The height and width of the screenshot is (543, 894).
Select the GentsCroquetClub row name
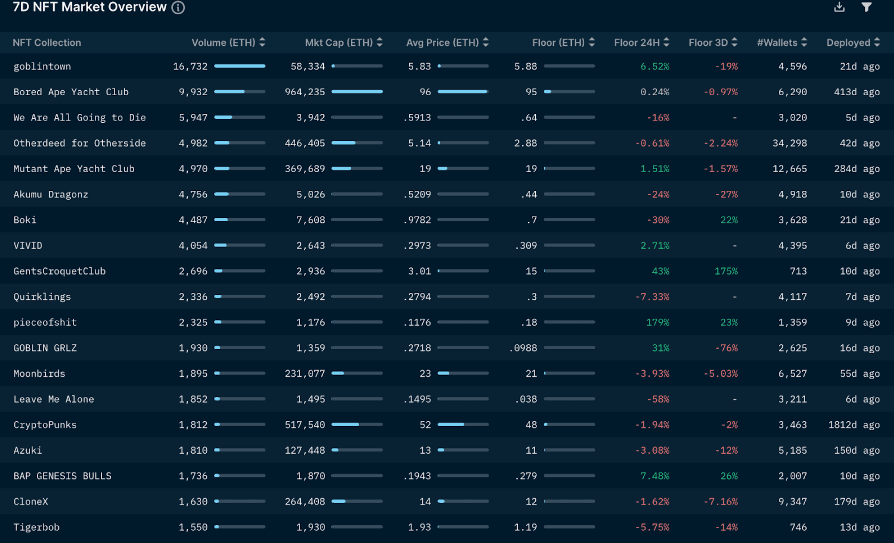point(59,271)
